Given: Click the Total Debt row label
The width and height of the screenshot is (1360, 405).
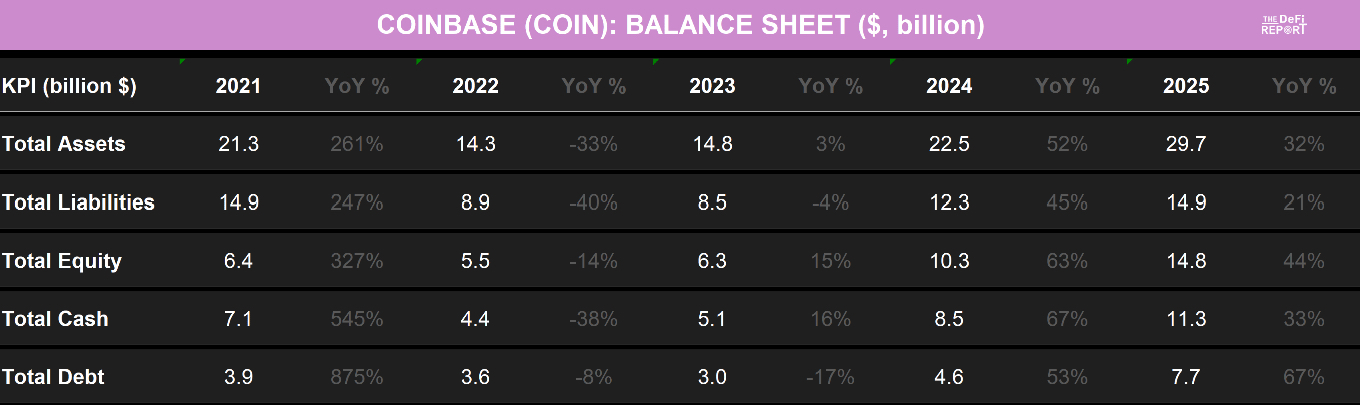Looking at the screenshot, I should (x=54, y=377).
